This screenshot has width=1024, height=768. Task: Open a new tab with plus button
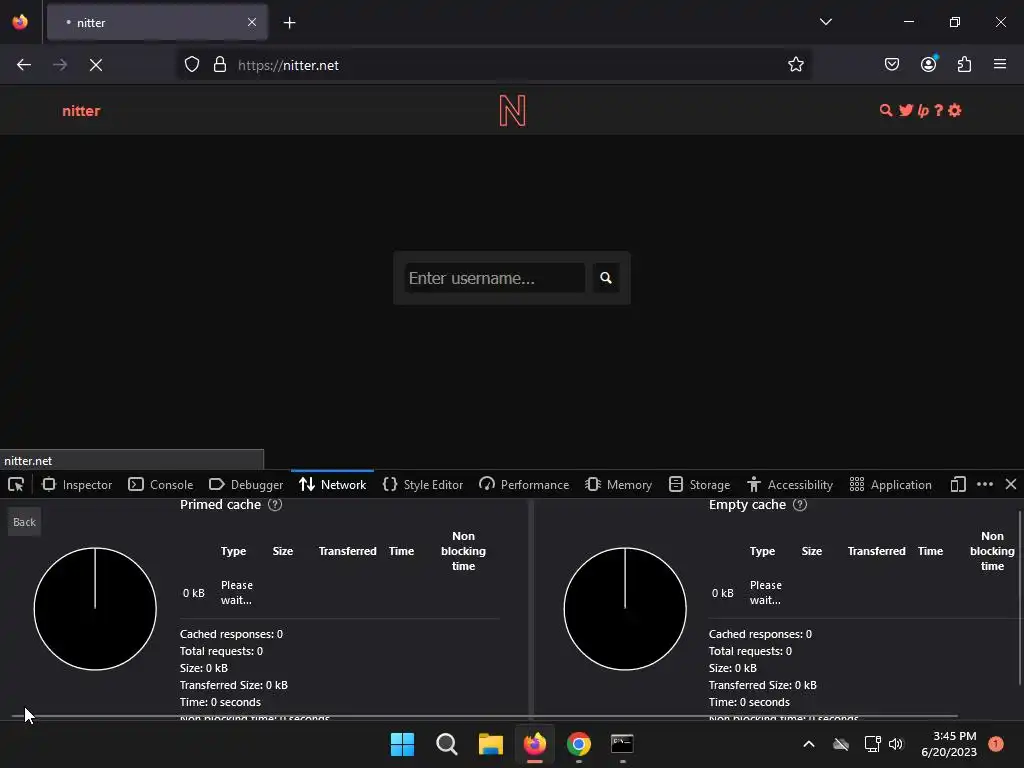289,23
